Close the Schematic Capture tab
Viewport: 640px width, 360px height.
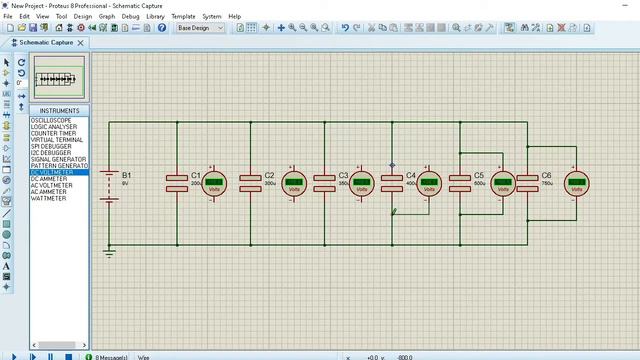[81, 42]
